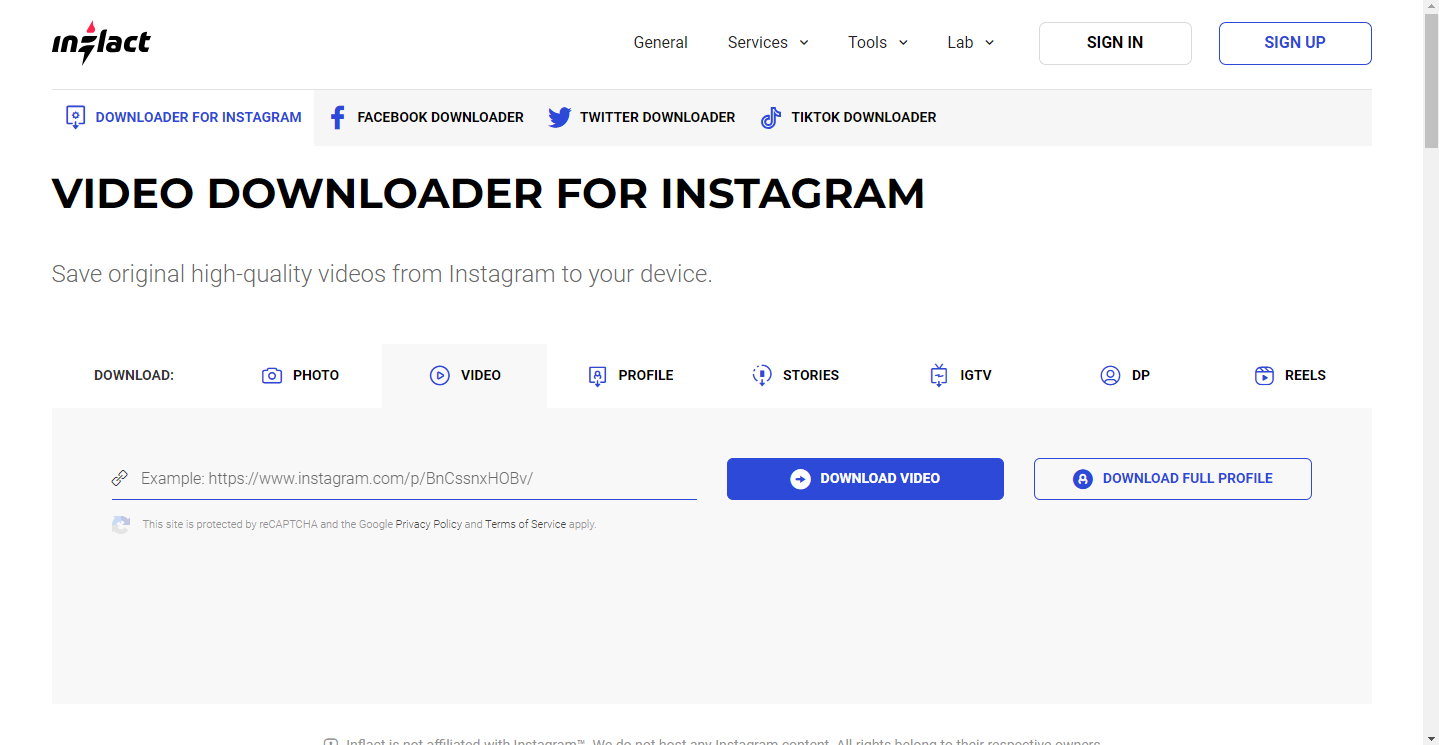Click the 'Video Downloader for Instagram' heading
The image size is (1439, 745).
click(488, 193)
